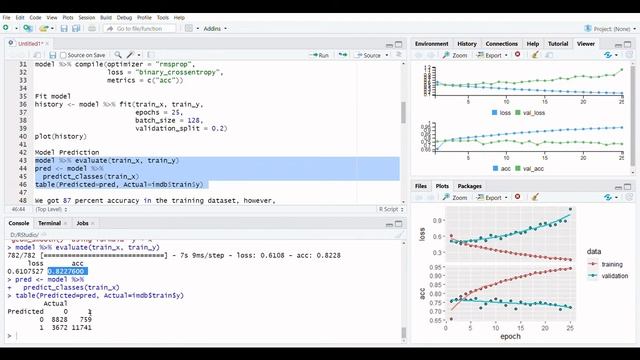
Task: Click the Plots pane clear-all broom icon
Action: (x=535, y=197)
